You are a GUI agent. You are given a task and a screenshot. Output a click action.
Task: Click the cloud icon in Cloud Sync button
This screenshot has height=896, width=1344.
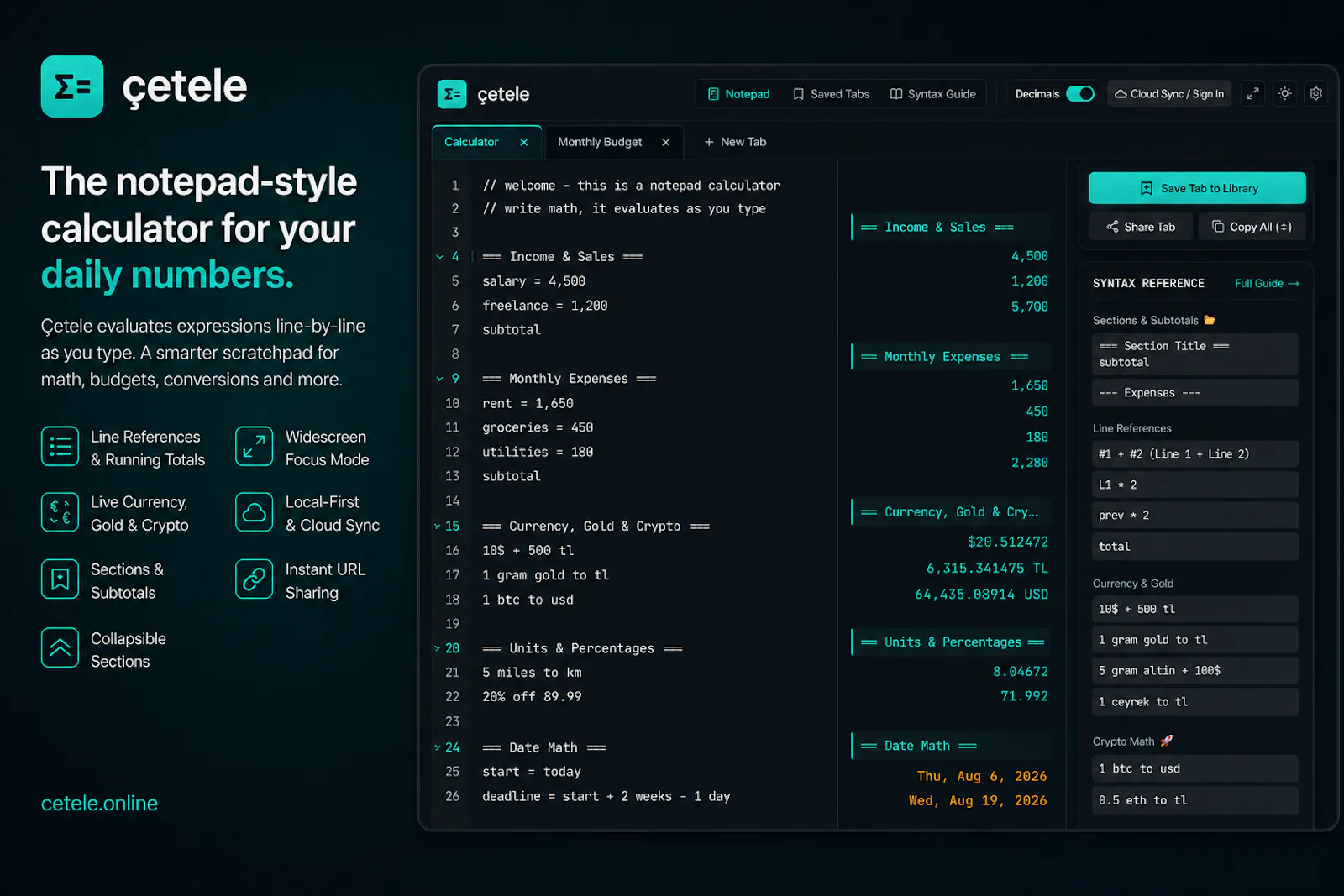coord(1121,94)
